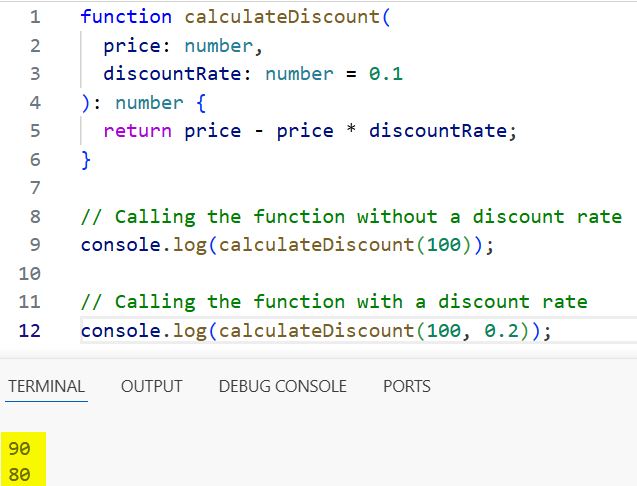Click 'log' method on line 9
637x486 pixels.
tap(190, 246)
